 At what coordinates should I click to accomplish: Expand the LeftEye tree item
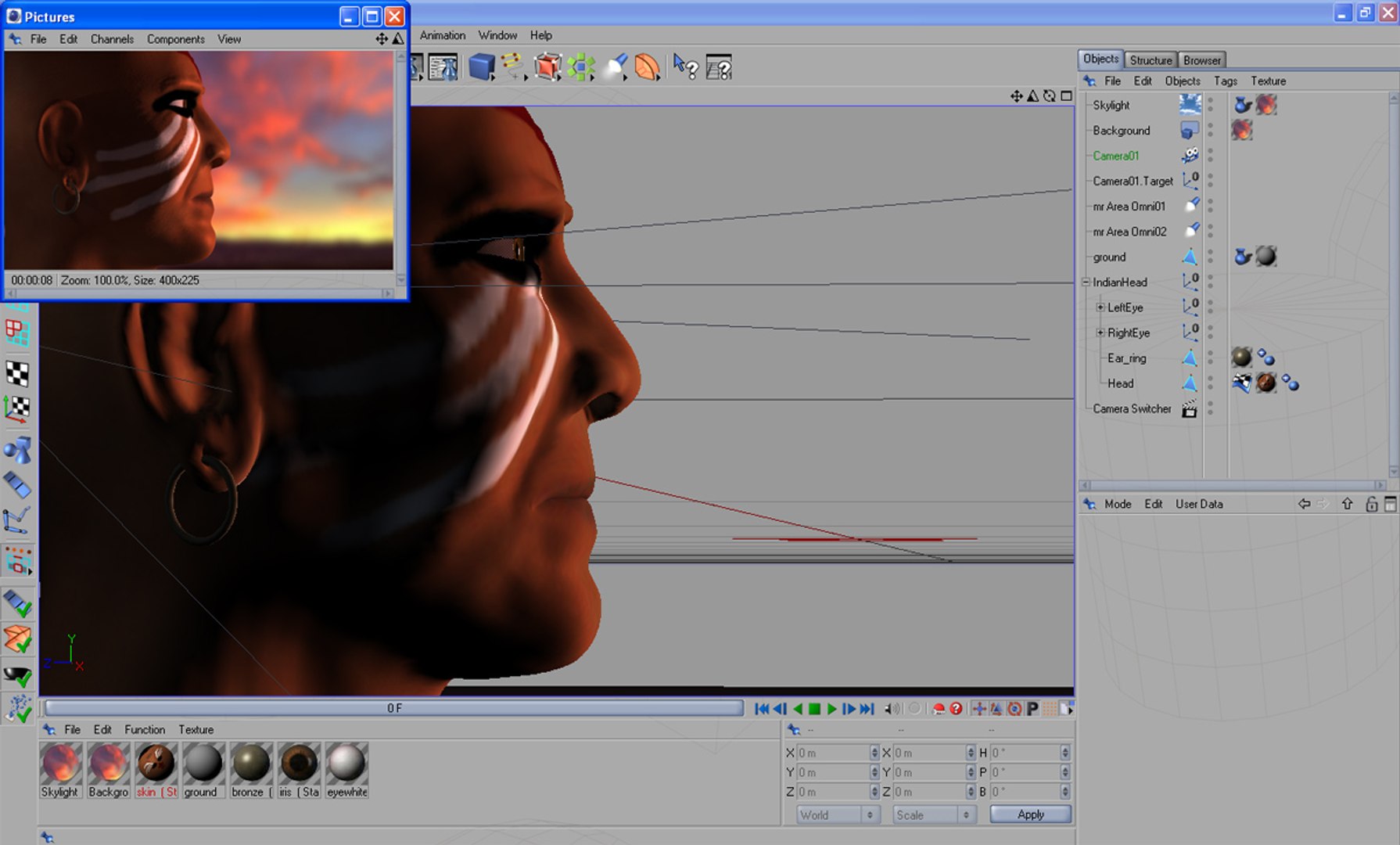click(x=1100, y=307)
